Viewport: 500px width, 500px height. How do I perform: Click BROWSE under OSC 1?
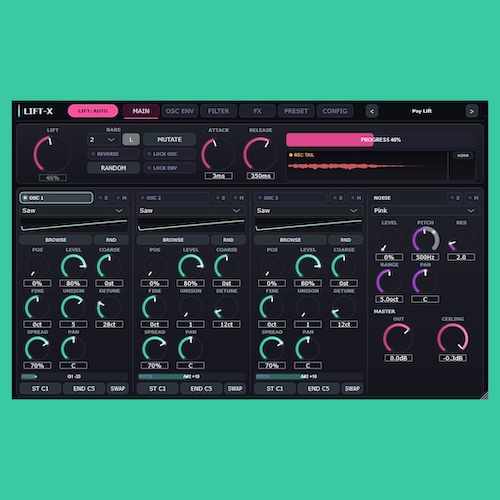[x=56, y=240]
